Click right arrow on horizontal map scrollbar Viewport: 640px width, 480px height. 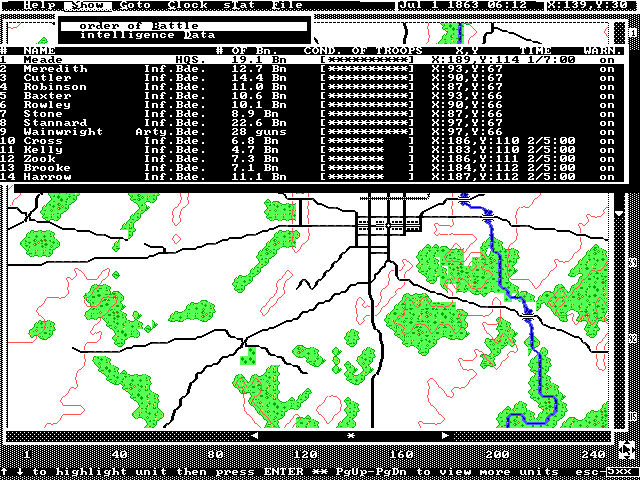pos(447,436)
